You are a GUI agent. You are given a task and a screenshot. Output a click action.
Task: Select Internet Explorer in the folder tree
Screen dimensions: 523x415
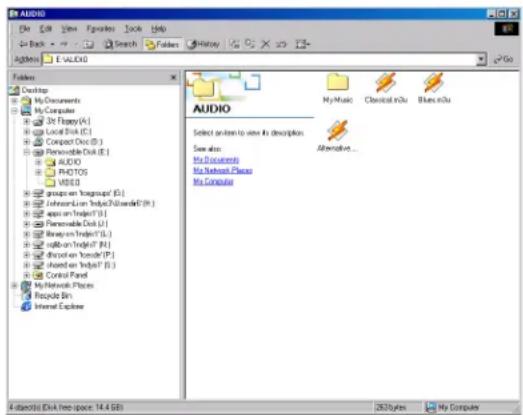coord(59,306)
